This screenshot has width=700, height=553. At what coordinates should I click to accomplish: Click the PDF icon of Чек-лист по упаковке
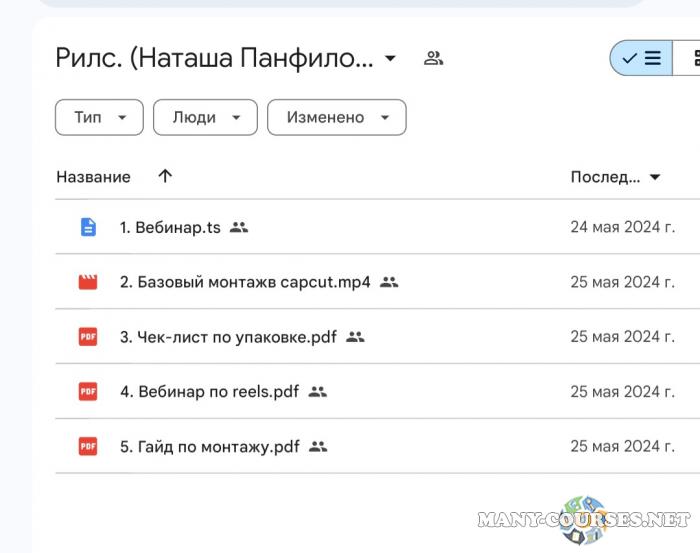coord(88,337)
